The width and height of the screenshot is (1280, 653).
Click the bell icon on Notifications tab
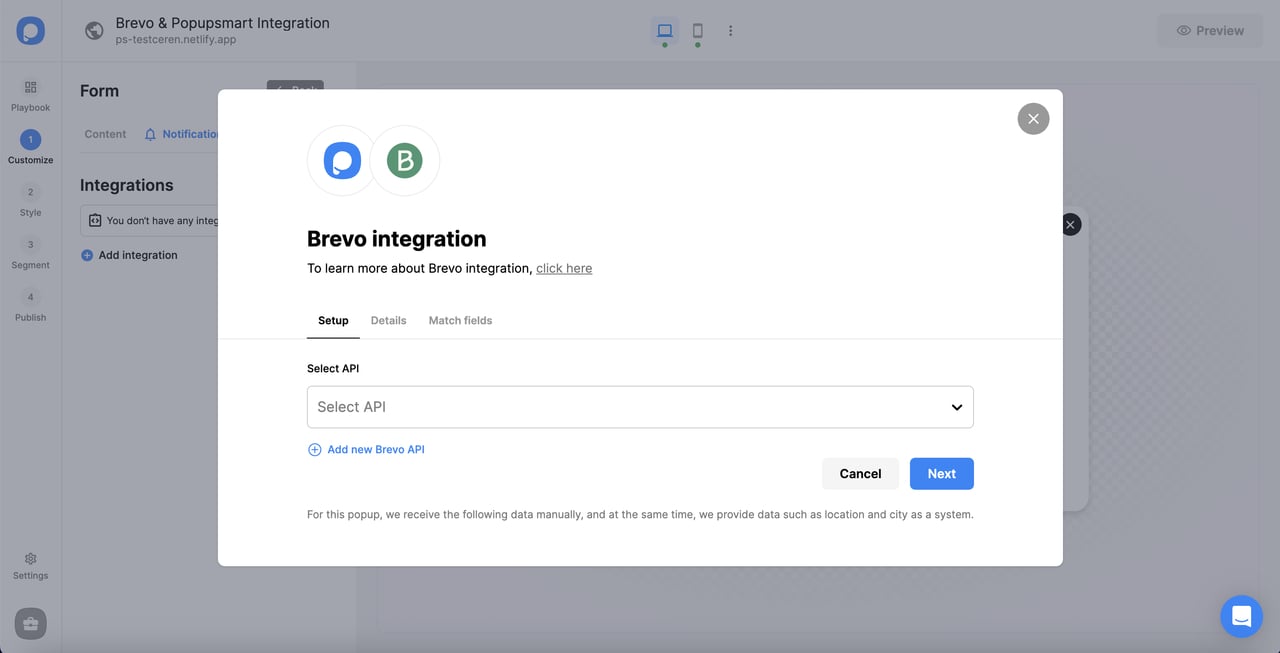149,133
